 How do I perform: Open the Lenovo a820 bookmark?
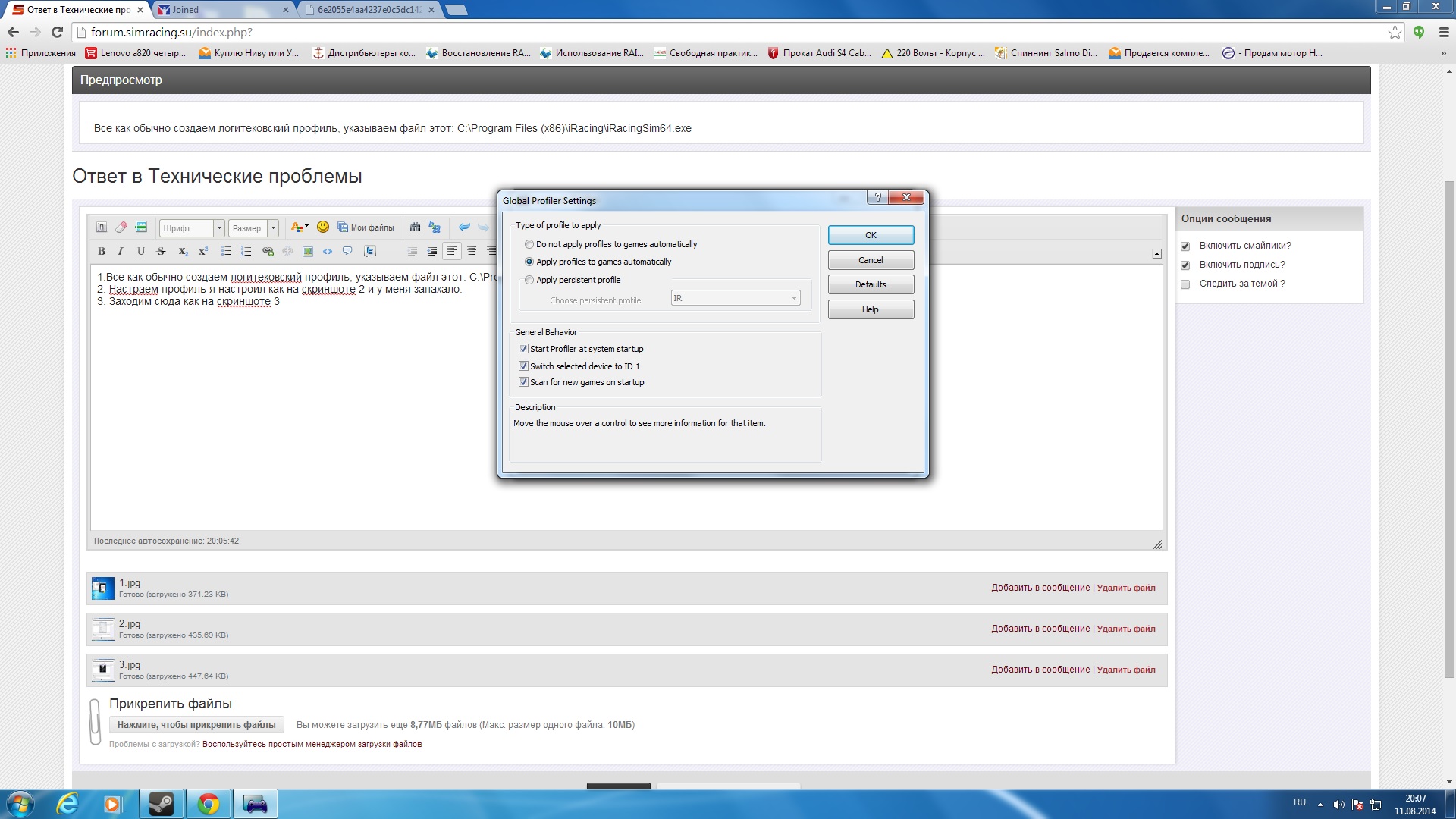pyautogui.click(x=135, y=53)
